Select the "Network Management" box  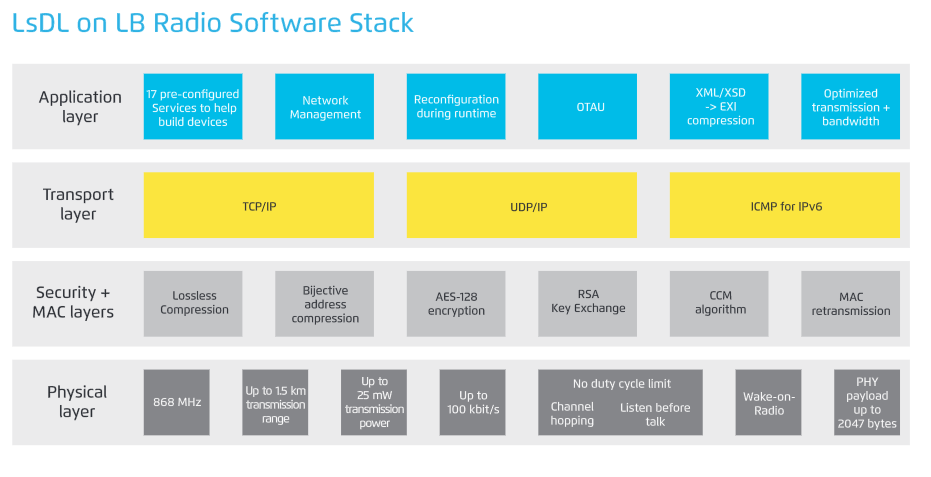pyautogui.click(x=324, y=106)
